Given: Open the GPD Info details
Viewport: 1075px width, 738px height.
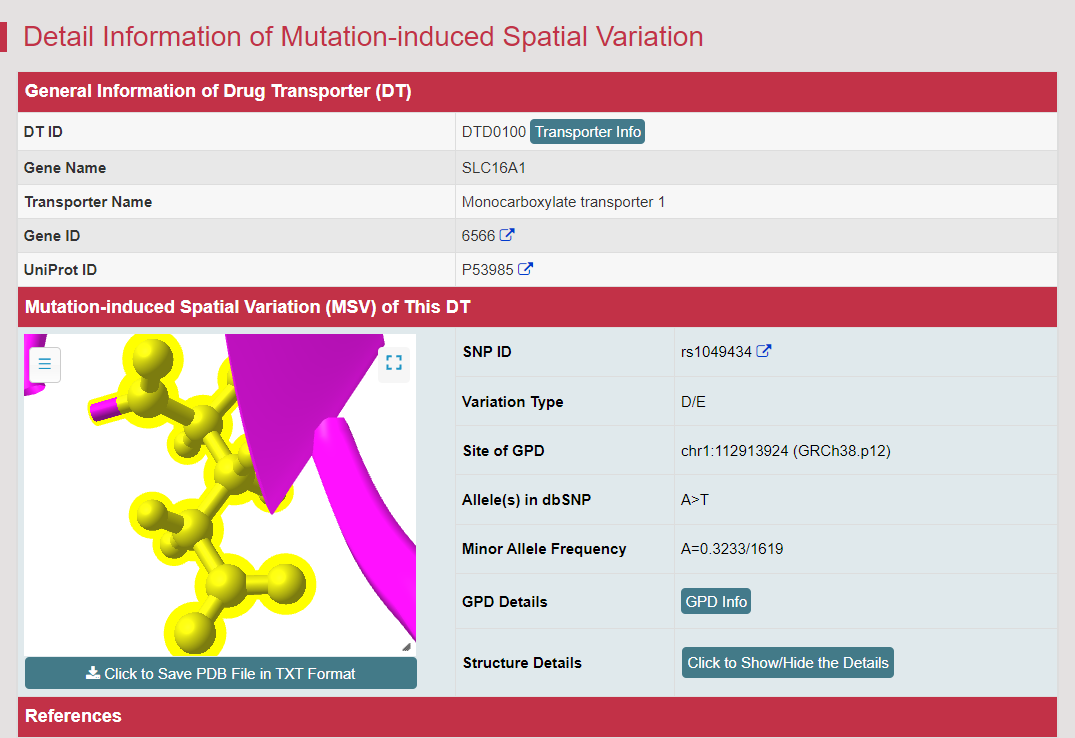Looking at the screenshot, I should tap(715, 601).
